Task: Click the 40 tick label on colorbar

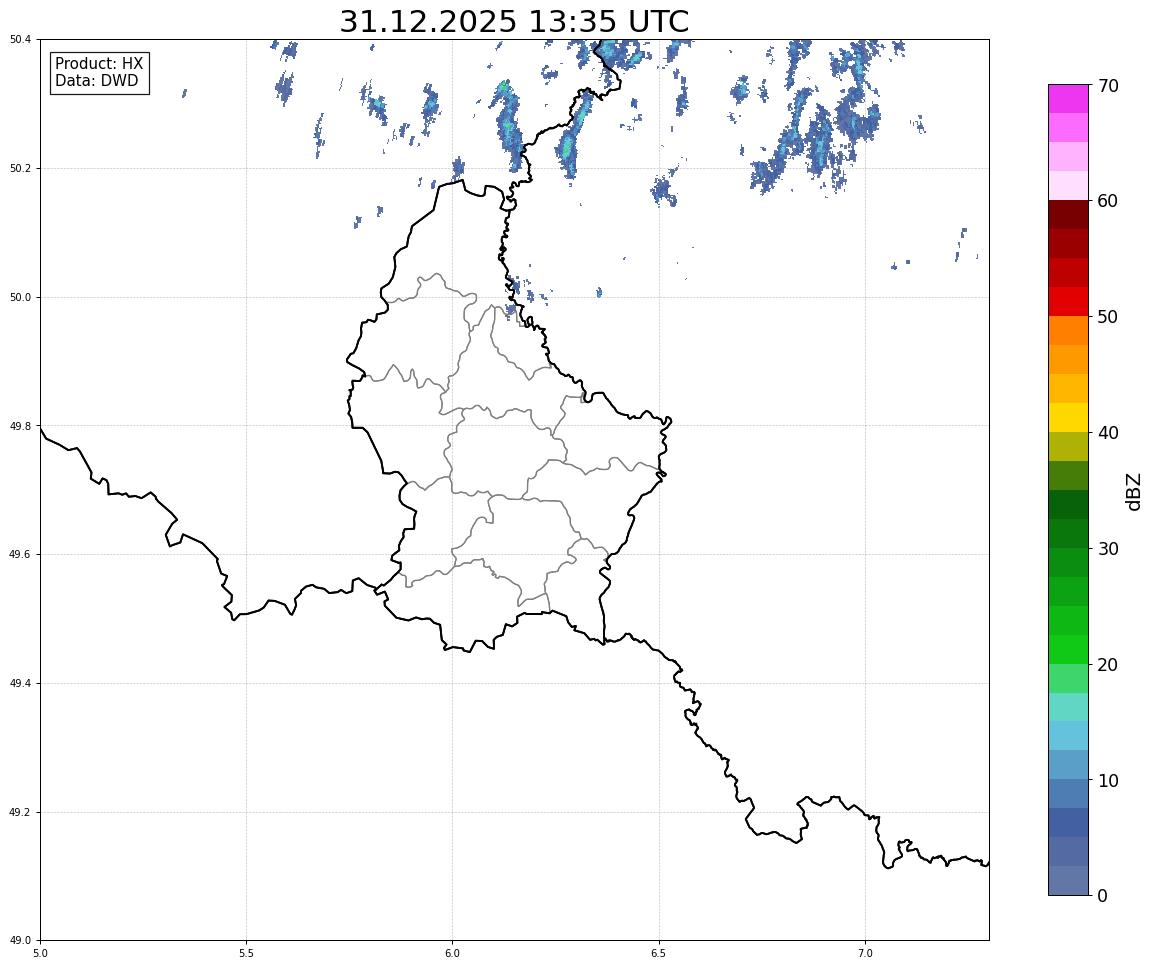Action: point(1108,433)
